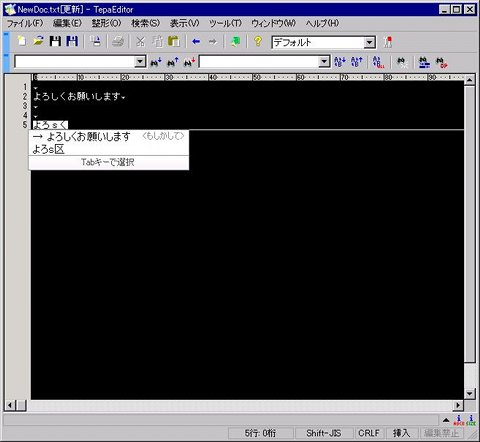The height and width of the screenshot is (442, 480).
Task: Click the Paste clipboard icon
Action: (174, 42)
